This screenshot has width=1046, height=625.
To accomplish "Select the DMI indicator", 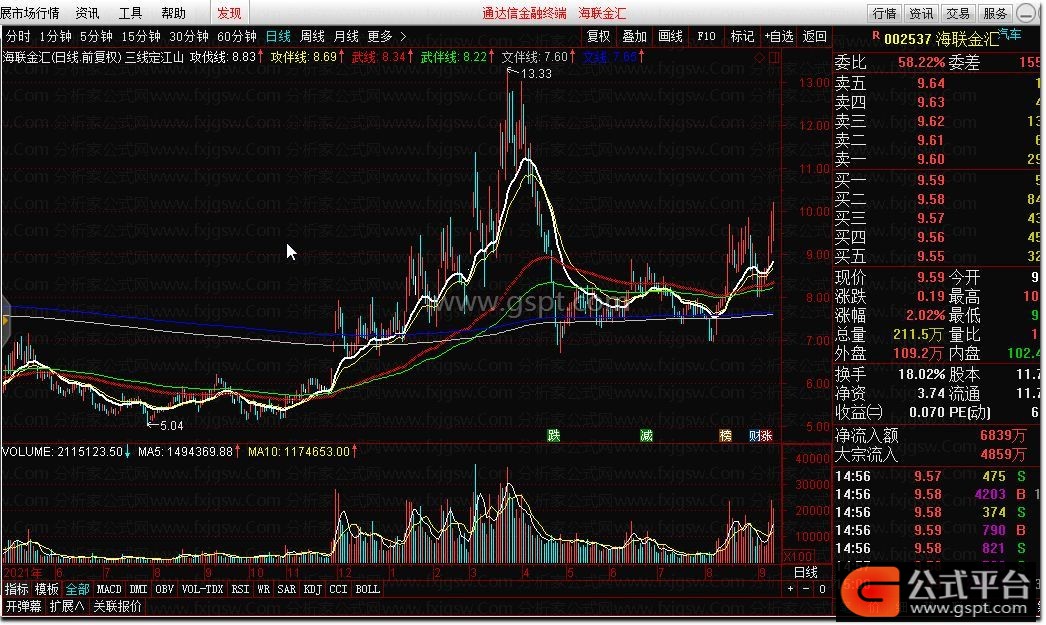I will click(x=138, y=589).
